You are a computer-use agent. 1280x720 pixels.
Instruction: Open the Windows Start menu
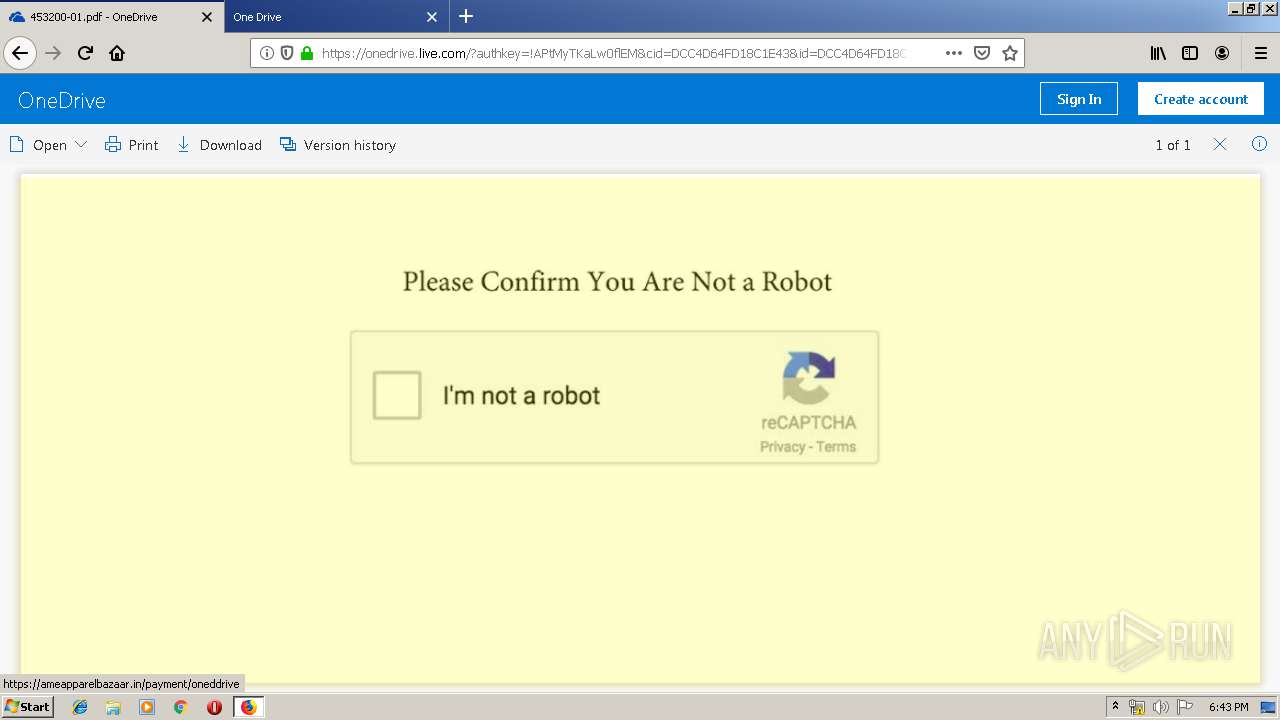(x=27, y=707)
